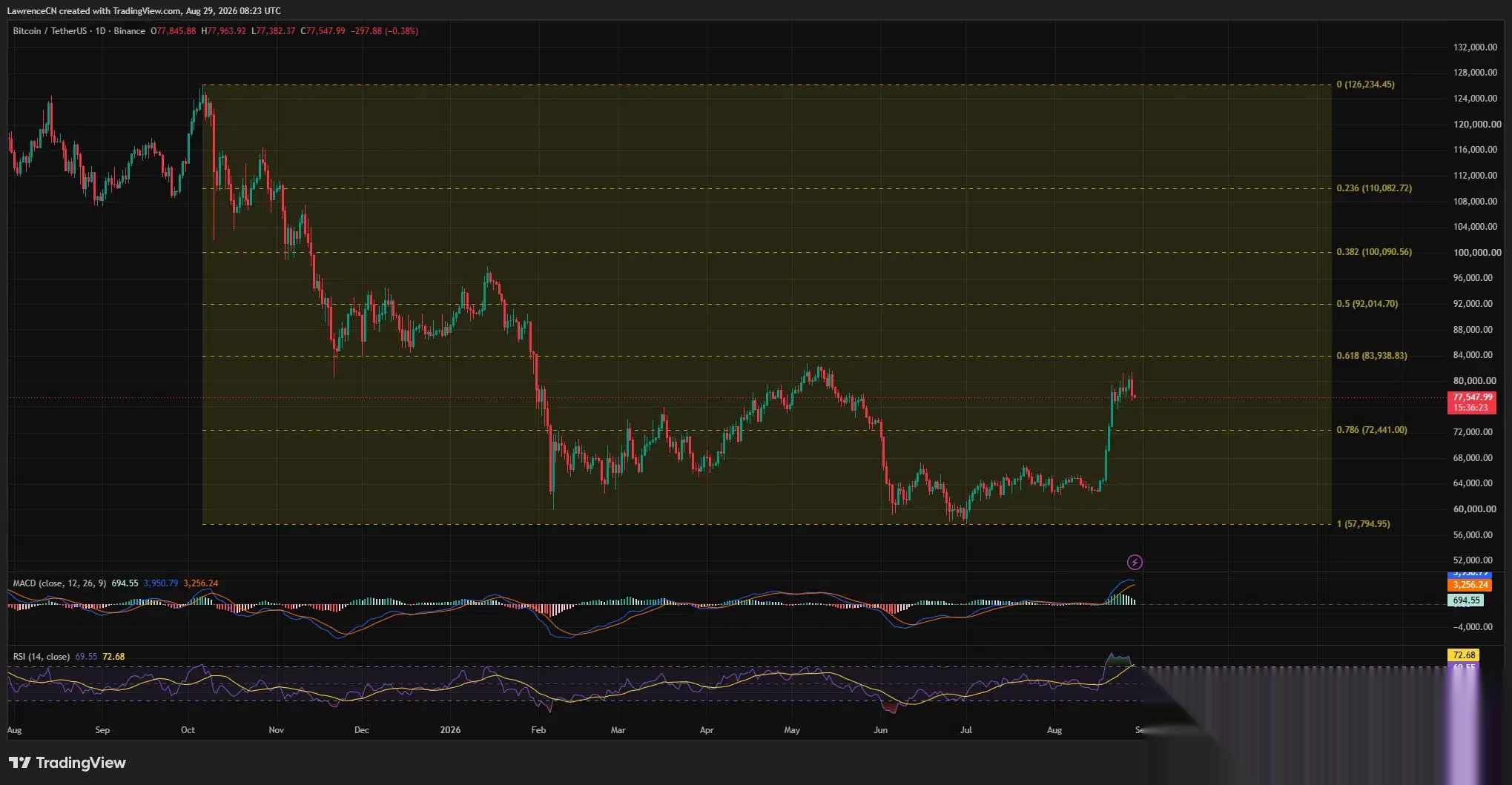Screen dimensions: 1512x785
Task: Click the 104,000.00 price axis label
Action: click(x=1475, y=227)
